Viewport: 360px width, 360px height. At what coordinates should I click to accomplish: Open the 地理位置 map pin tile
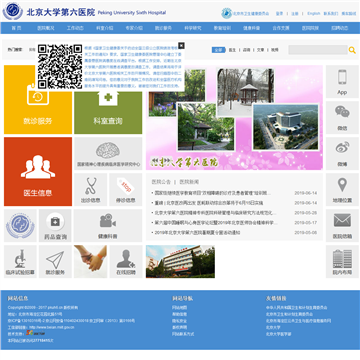pyautogui.click(x=342, y=190)
